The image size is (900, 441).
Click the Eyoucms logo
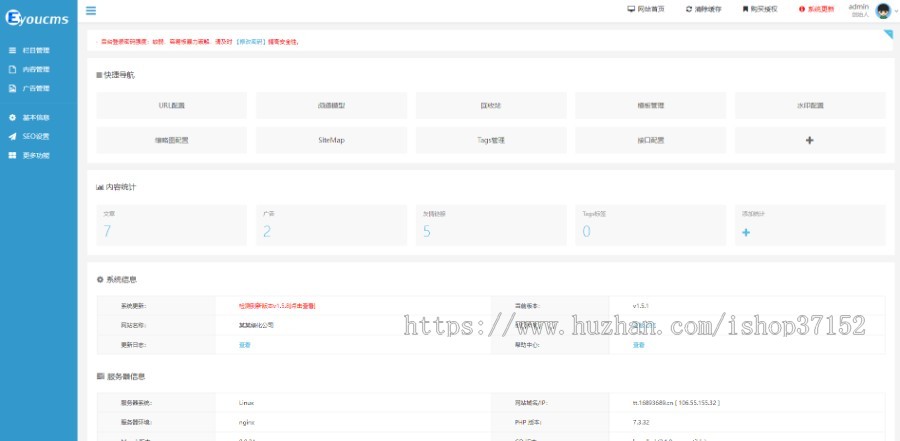click(x=37, y=18)
